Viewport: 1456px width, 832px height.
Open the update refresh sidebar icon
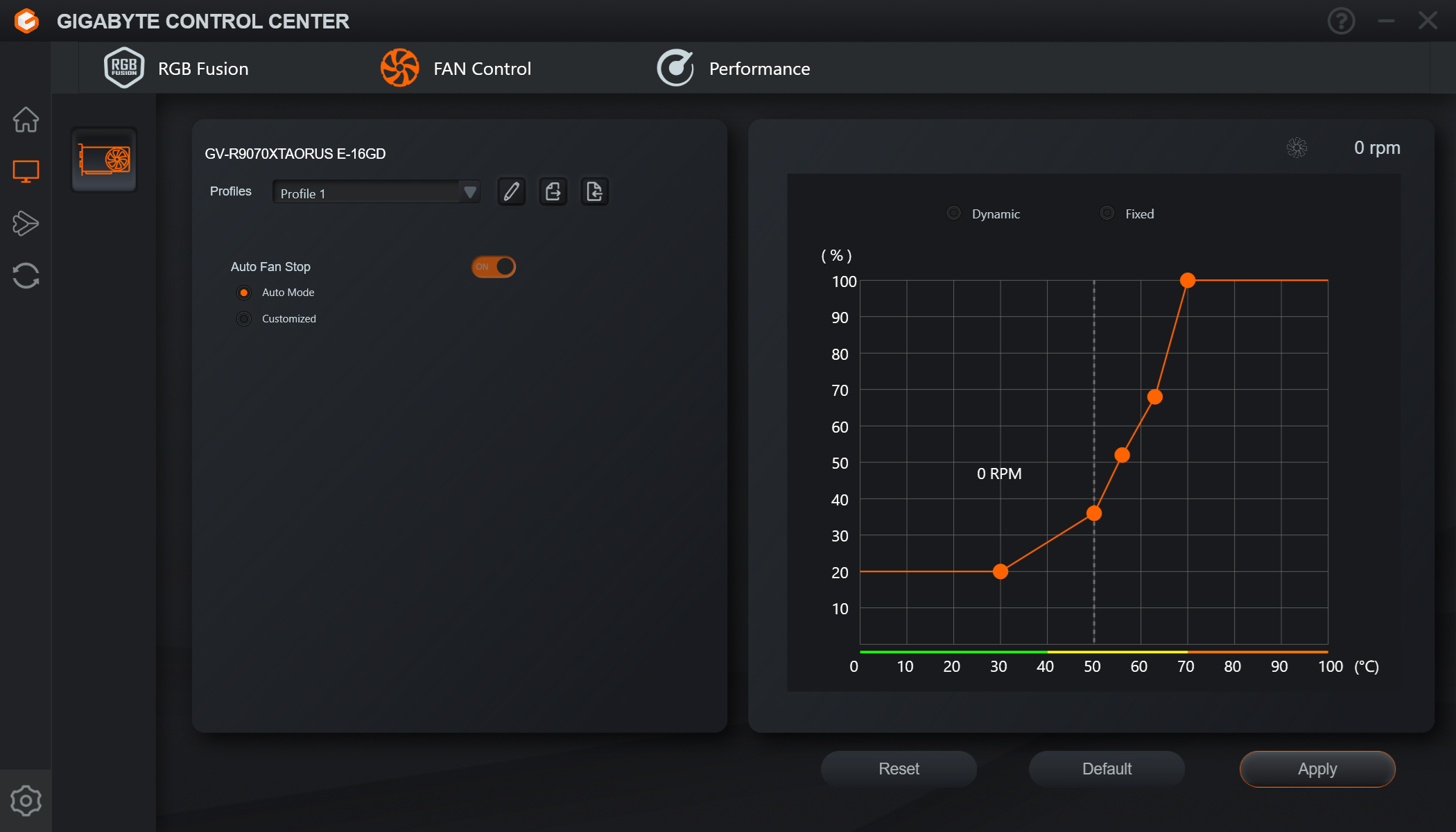[26, 275]
